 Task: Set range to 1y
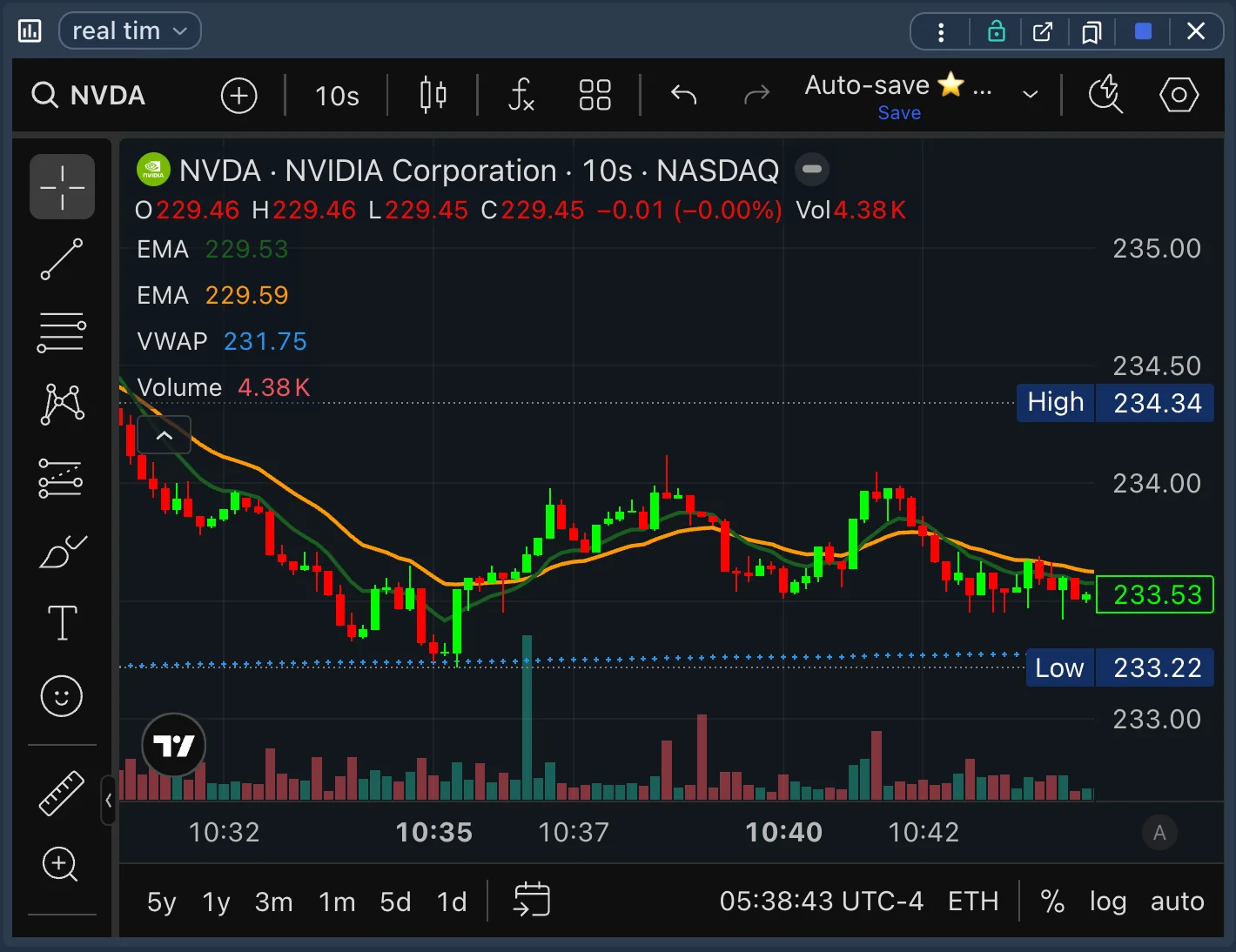click(x=217, y=902)
